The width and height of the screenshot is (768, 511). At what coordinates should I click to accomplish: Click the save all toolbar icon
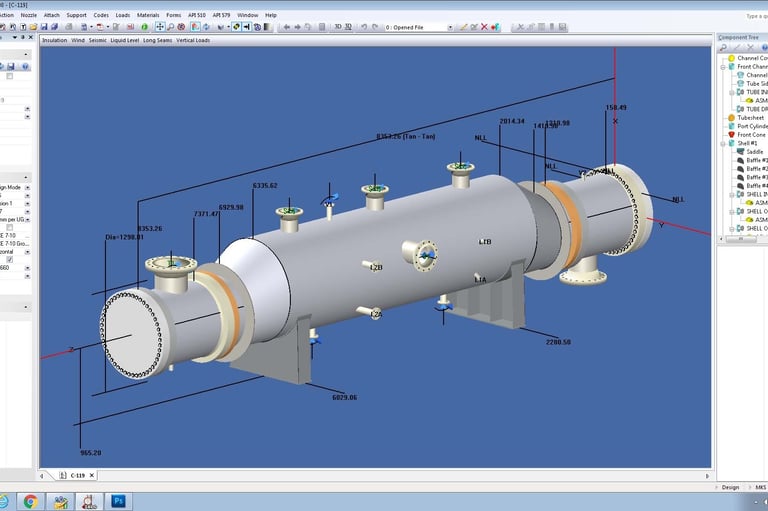click(54, 27)
